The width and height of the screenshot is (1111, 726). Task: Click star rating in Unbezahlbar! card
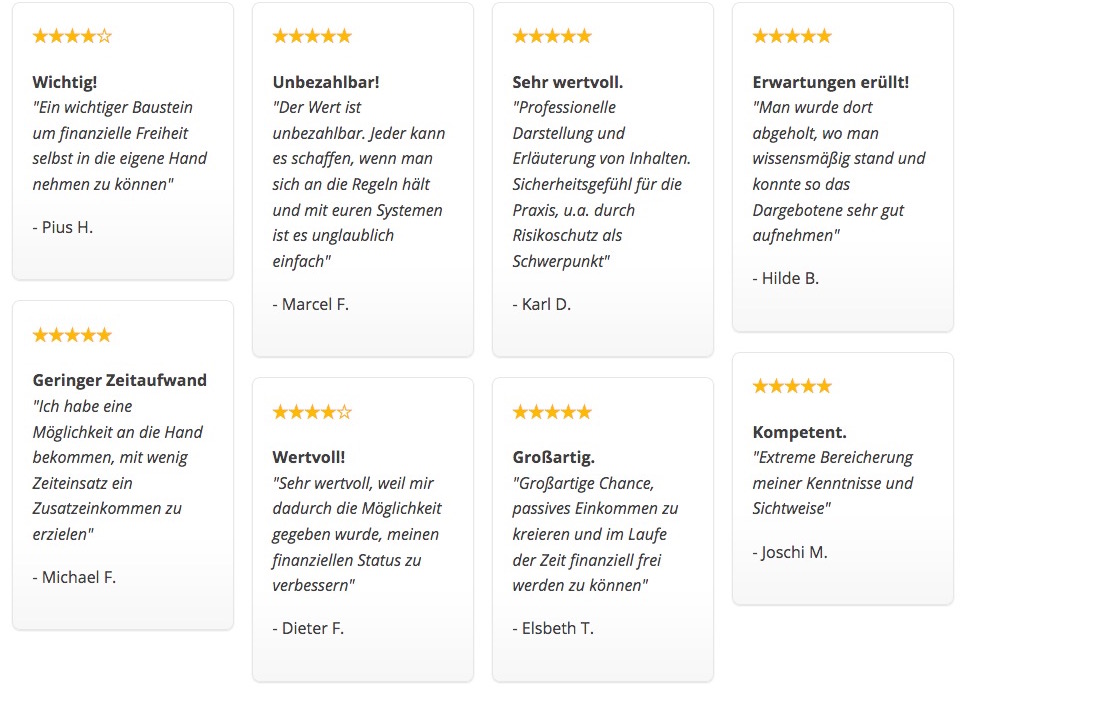pos(312,36)
